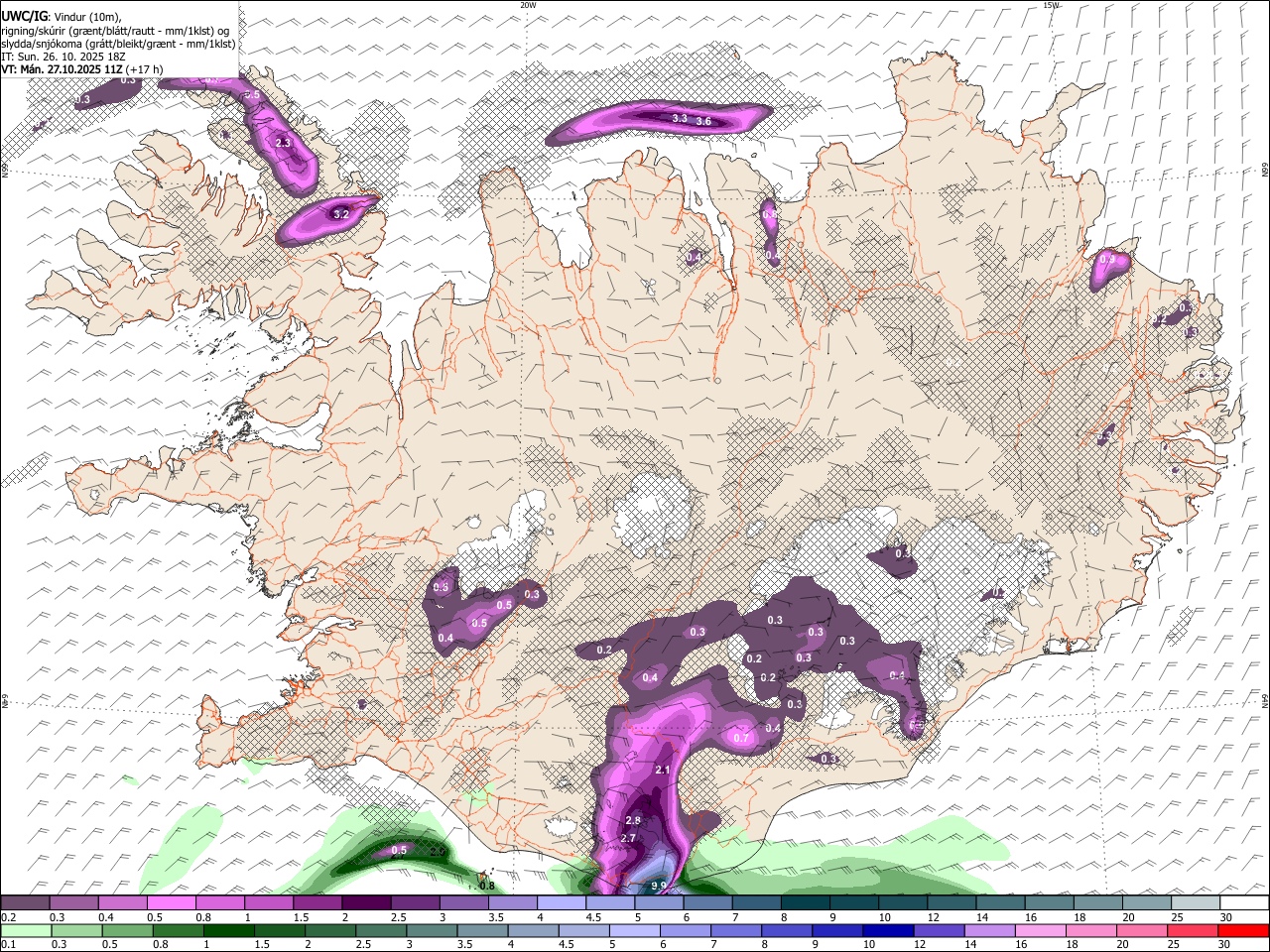Click the '(+17 h)' forecast offset text
The height and width of the screenshot is (952, 1270).
[145, 69]
